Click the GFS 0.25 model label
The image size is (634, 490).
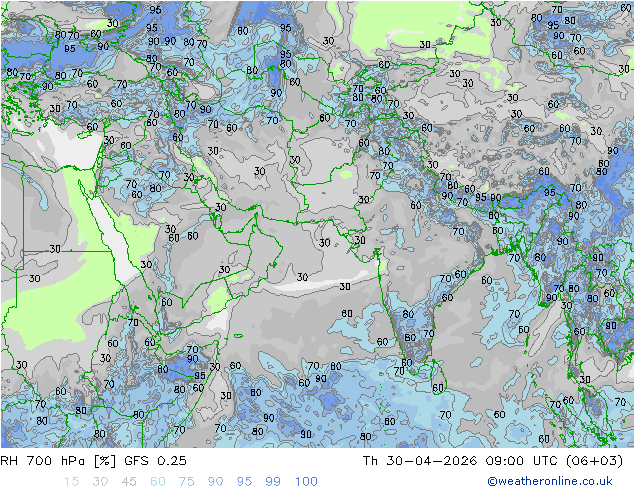click(x=156, y=460)
